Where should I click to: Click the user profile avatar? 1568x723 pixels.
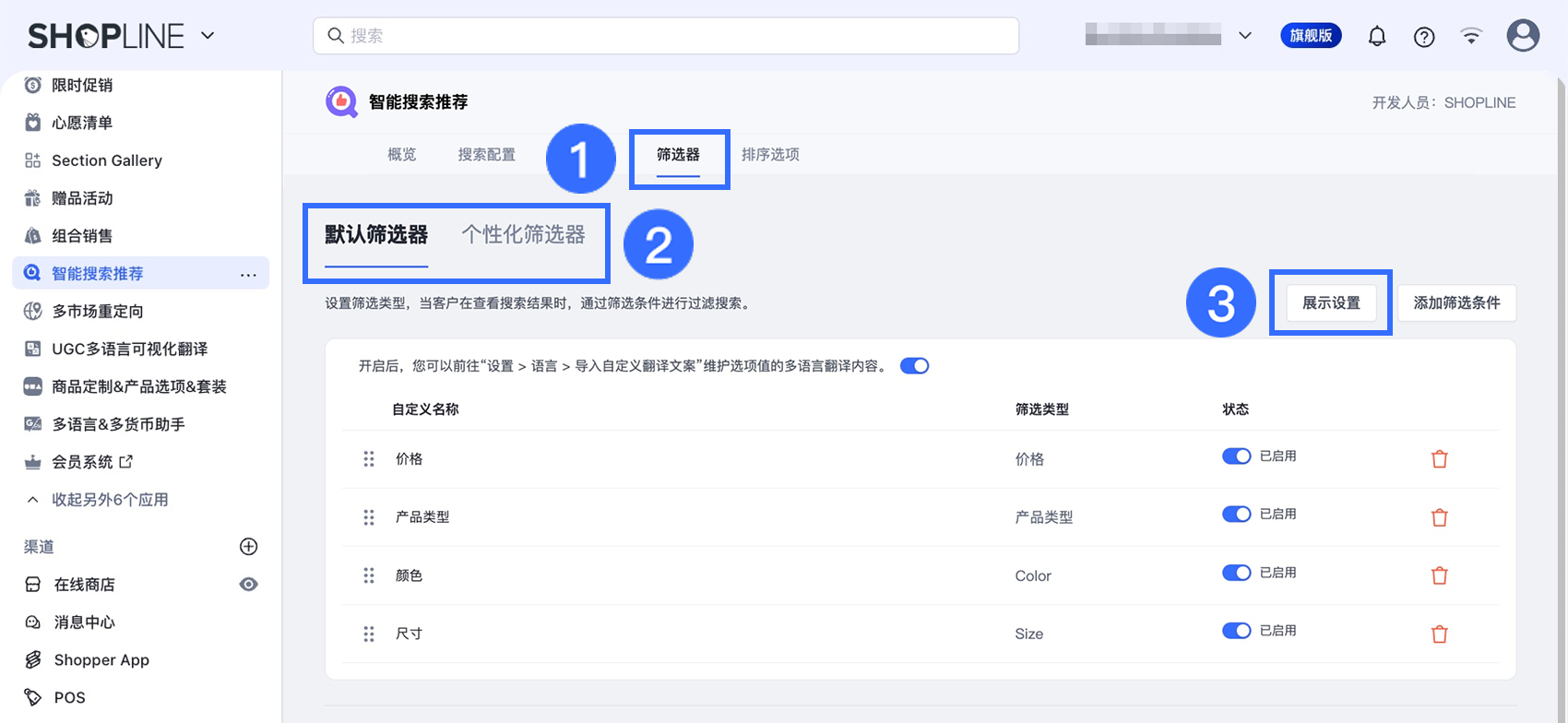[x=1523, y=36]
